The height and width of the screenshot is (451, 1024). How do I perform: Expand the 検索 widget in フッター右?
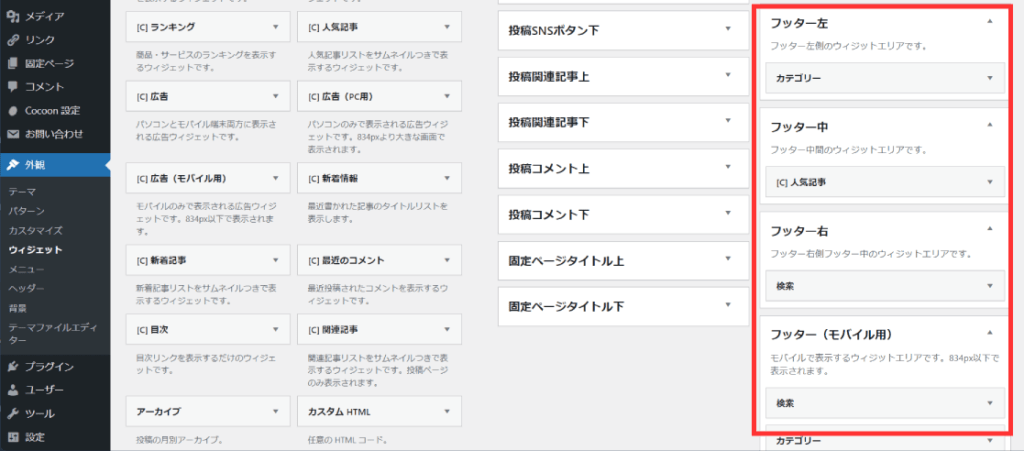[989, 286]
